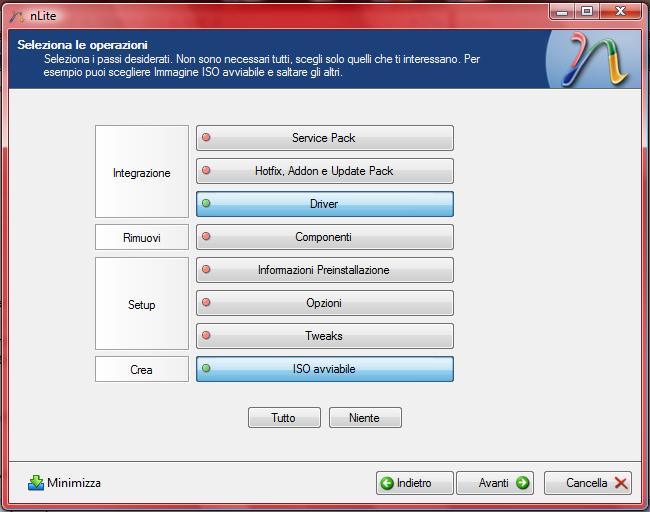Cancel the wizard with Cancella
The image size is (650, 512).
(588, 483)
